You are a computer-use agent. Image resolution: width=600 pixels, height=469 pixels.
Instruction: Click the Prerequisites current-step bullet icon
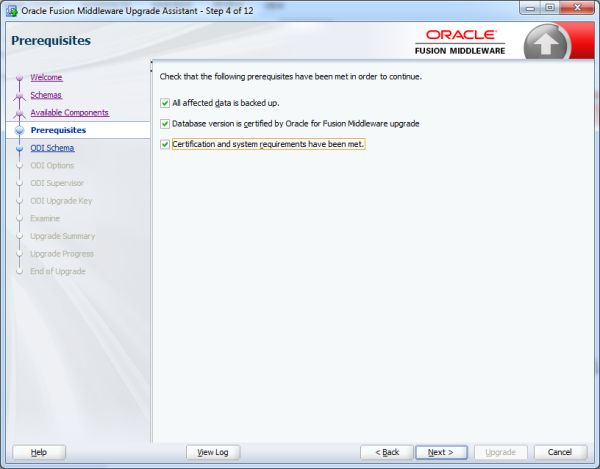click(20, 130)
